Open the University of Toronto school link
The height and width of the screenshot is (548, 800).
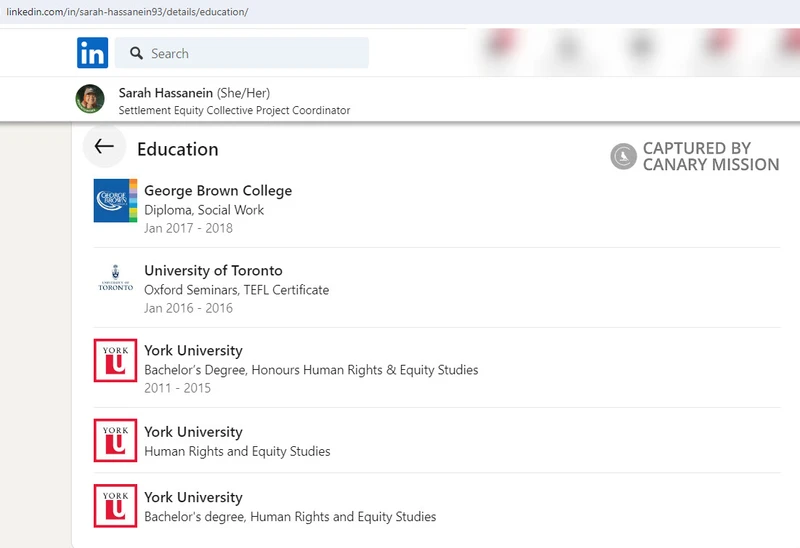pyautogui.click(x=213, y=270)
